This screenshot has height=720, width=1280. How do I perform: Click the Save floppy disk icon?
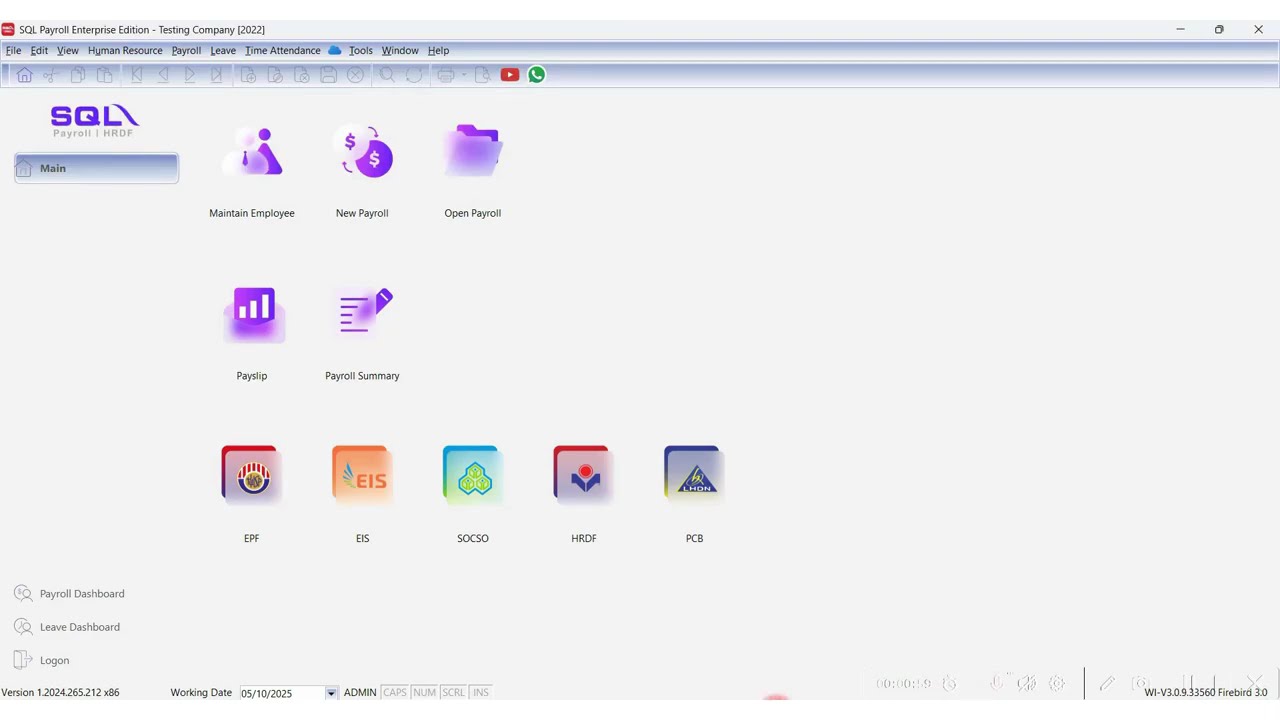pyautogui.click(x=328, y=75)
